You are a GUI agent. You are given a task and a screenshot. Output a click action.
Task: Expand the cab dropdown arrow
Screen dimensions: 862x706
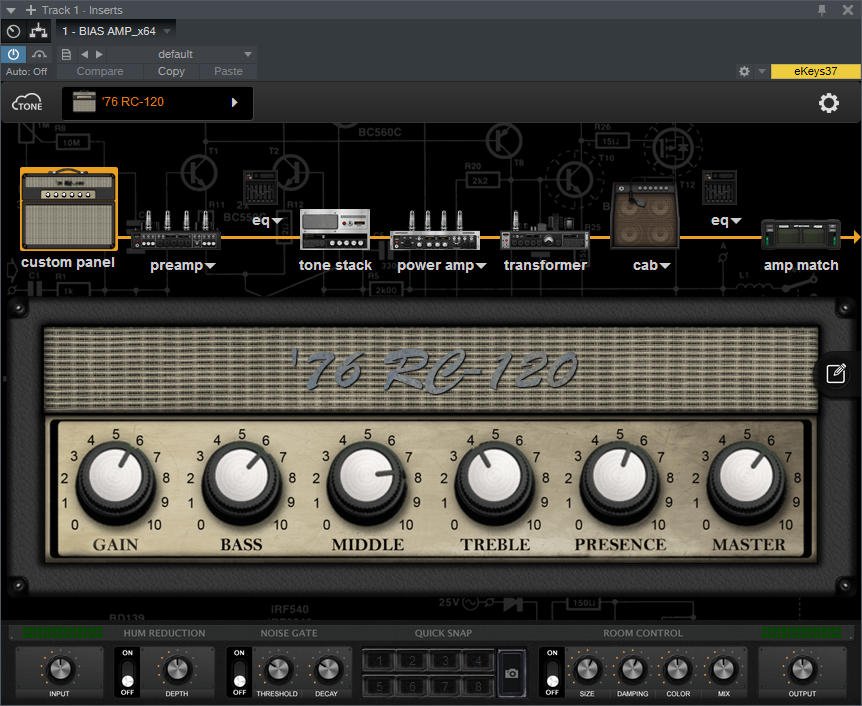point(665,266)
